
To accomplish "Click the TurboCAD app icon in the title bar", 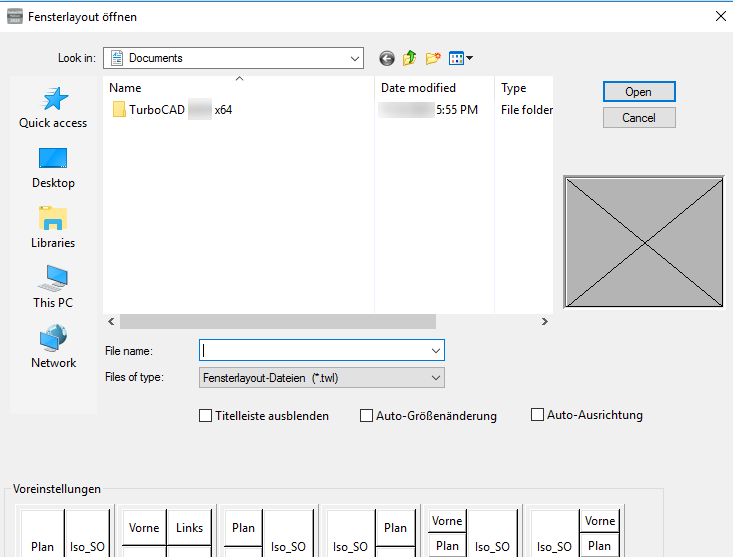I will [14, 16].
